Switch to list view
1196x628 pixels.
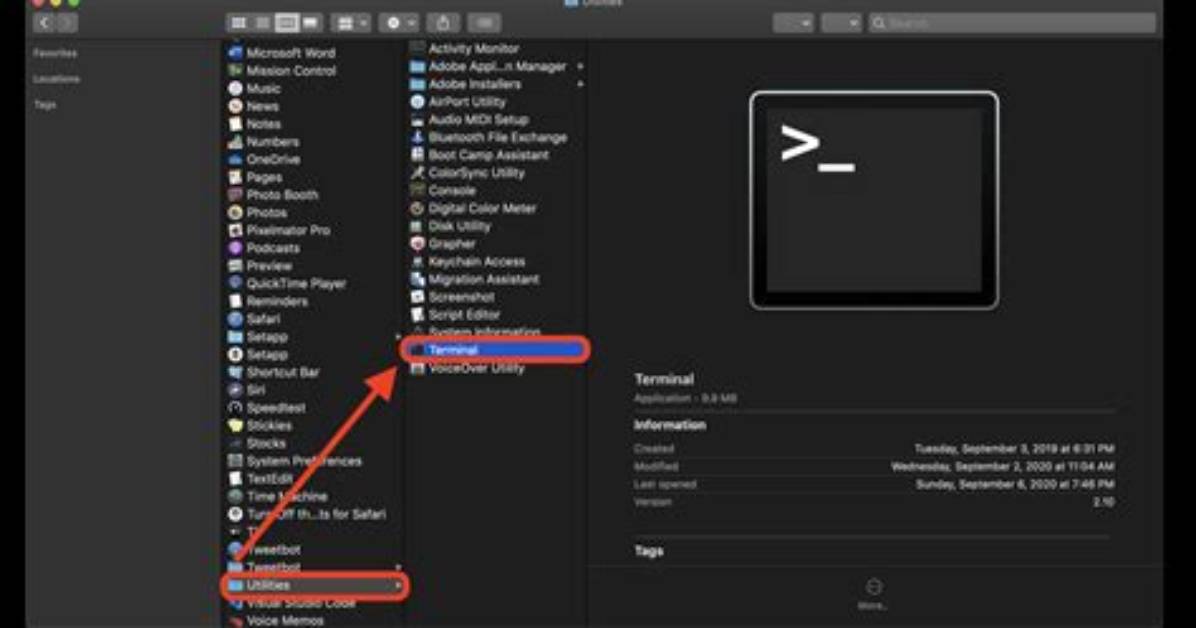(x=262, y=23)
